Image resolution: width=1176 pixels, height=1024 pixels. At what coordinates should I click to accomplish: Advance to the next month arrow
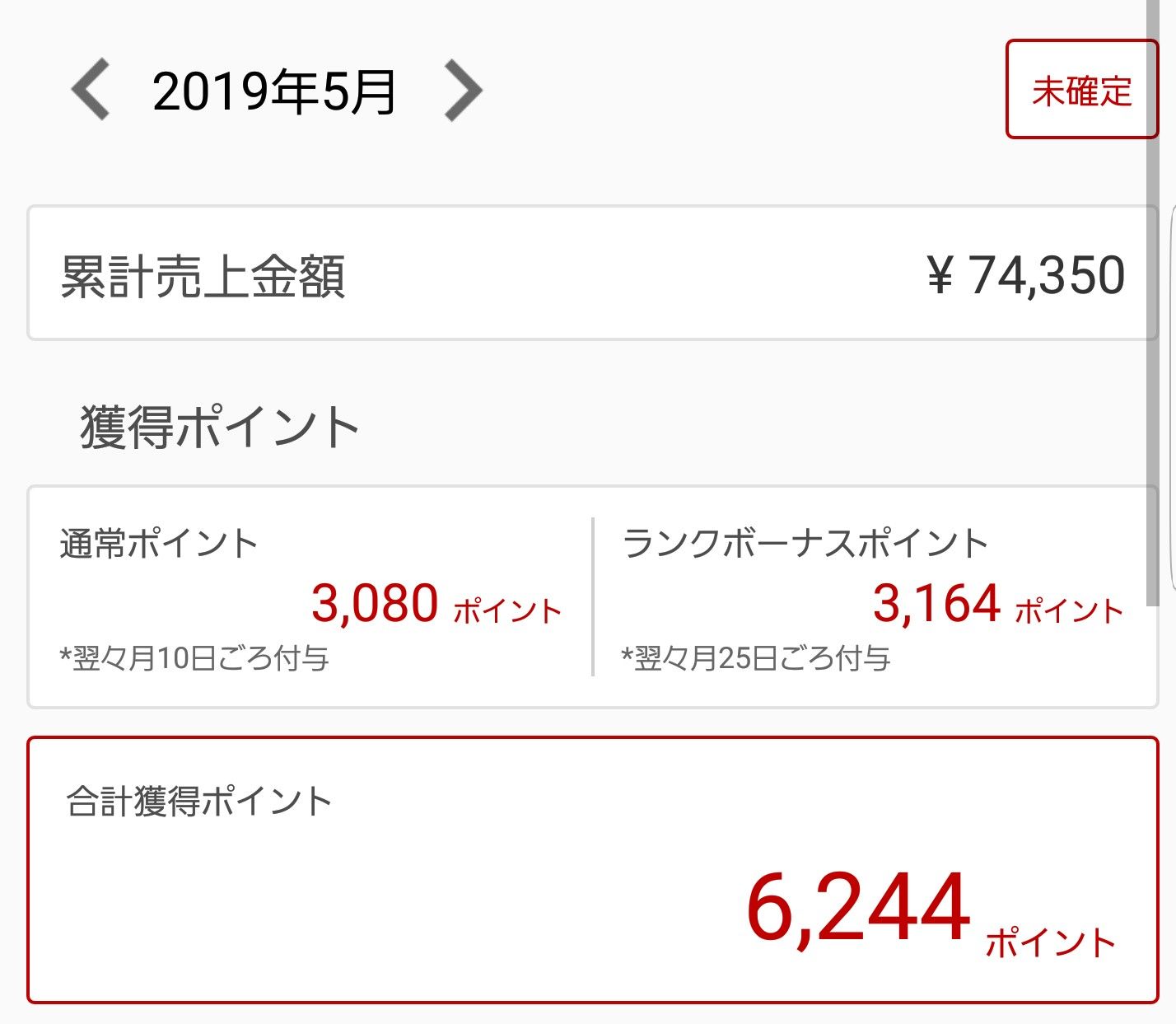pyautogui.click(x=463, y=91)
